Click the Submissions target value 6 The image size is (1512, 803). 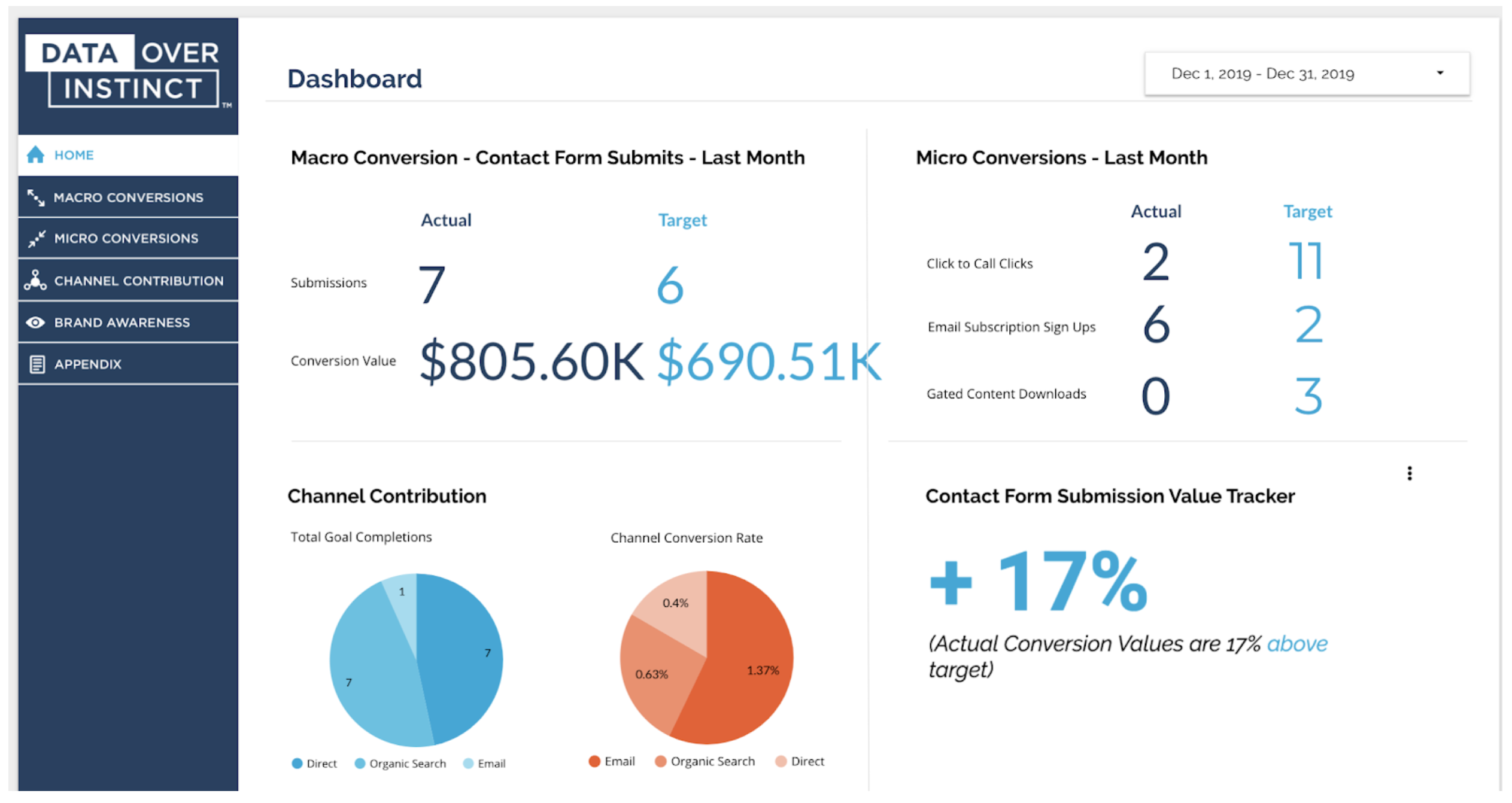tap(670, 285)
